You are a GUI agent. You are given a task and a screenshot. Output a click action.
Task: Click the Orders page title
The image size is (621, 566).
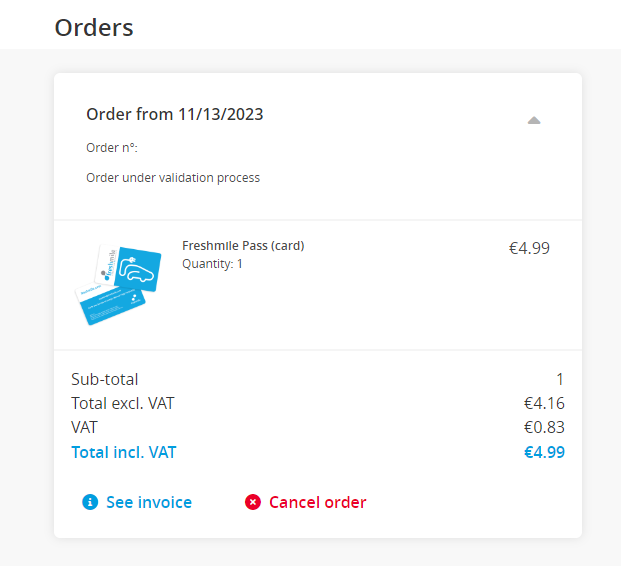coord(94,28)
